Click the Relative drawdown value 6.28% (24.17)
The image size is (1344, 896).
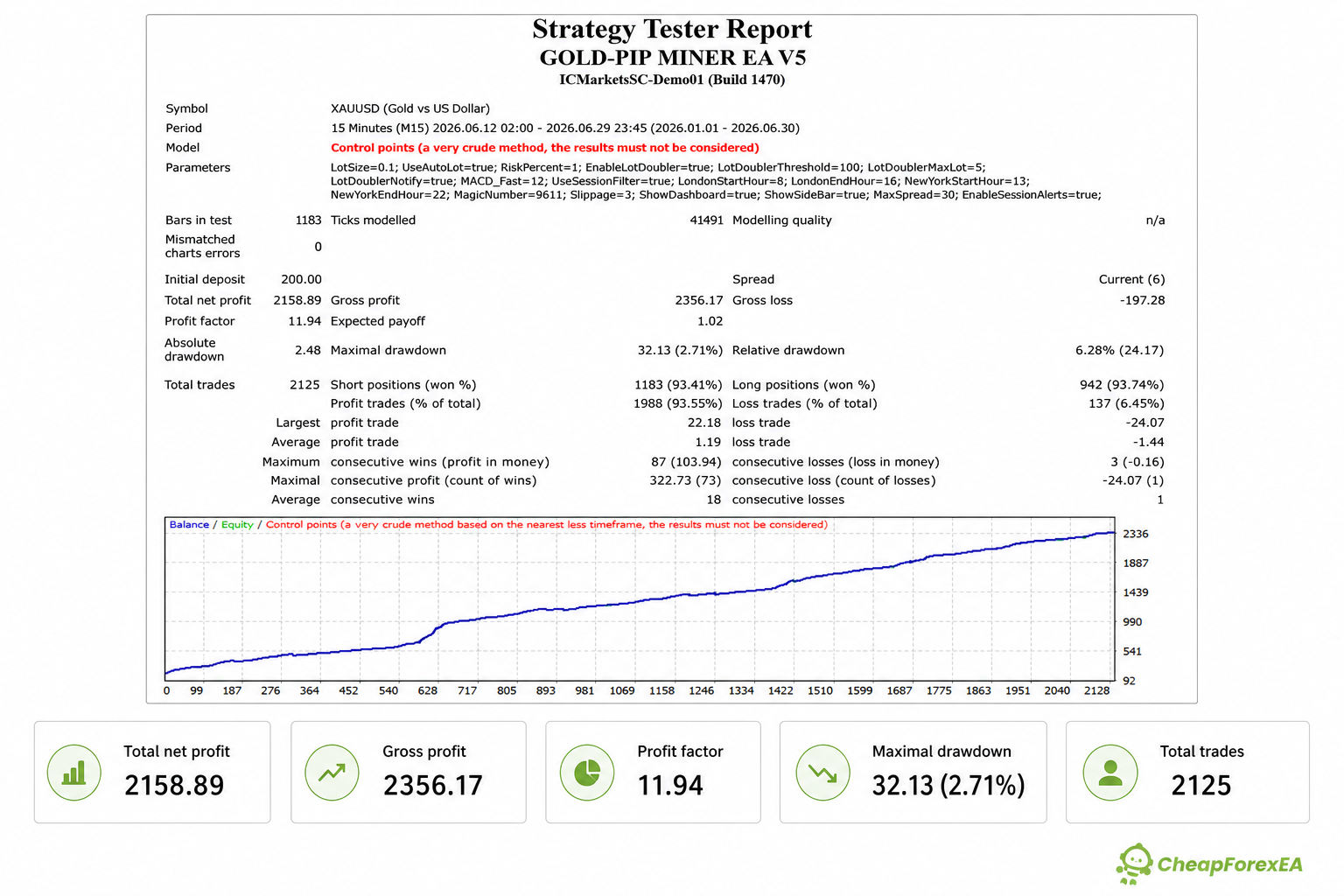pyautogui.click(x=1119, y=350)
